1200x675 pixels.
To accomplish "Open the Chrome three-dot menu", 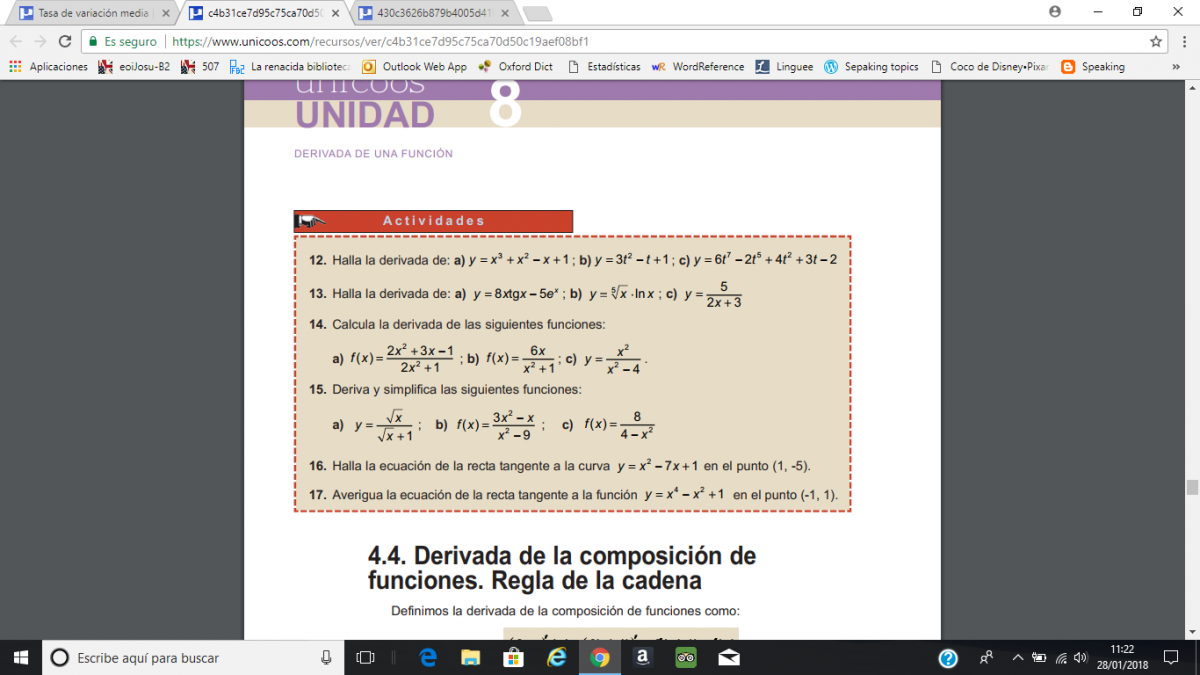I will point(1182,41).
